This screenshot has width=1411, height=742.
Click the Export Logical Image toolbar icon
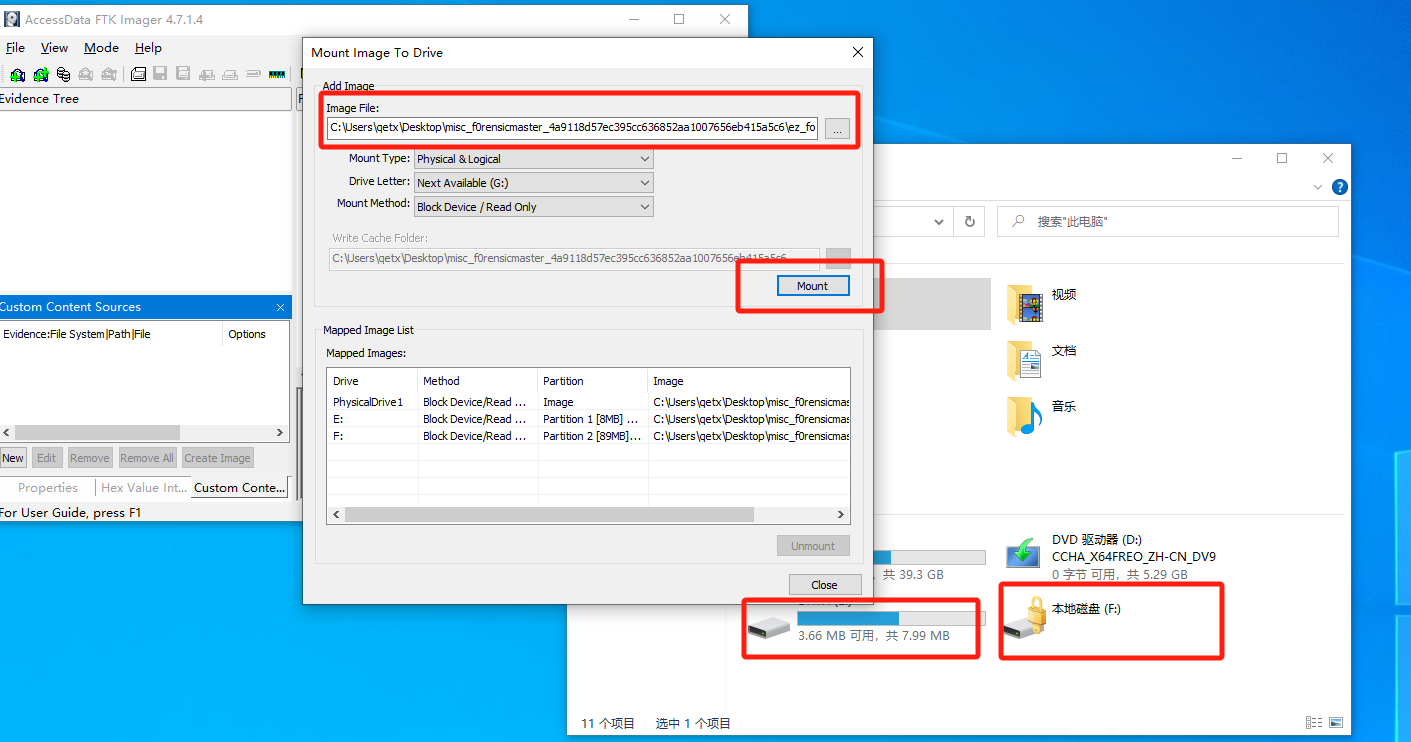pyautogui.click(x=183, y=74)
